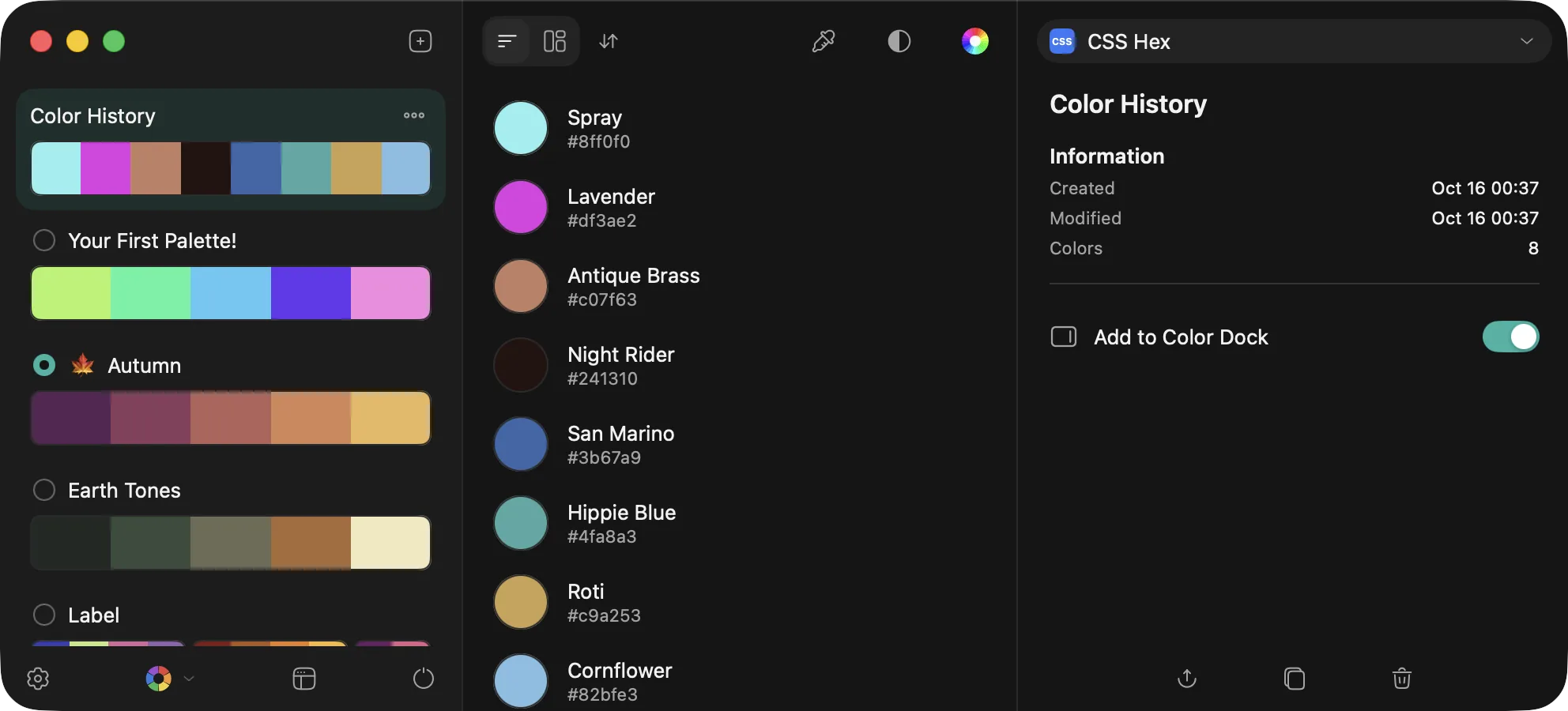The image size is (1568, 711).
Task: Open the color wheel picker
Action: tap(975, 41)
